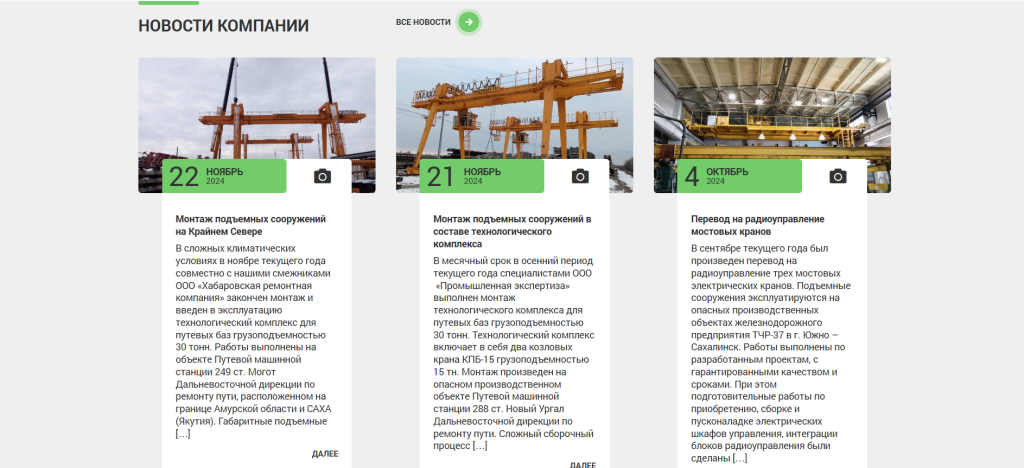Open the Крайний Север crane photo thumbnail
This screenshot has width=1024, height=468.
256,107
